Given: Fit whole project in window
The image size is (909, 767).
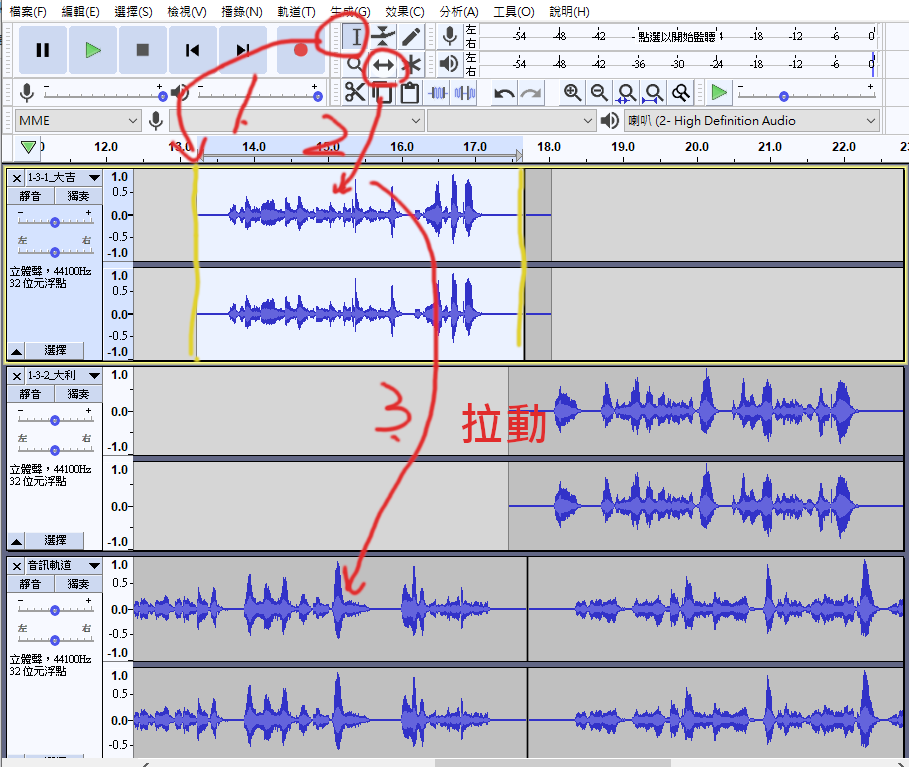Looking at the screenshot, I should pos(653,92).
